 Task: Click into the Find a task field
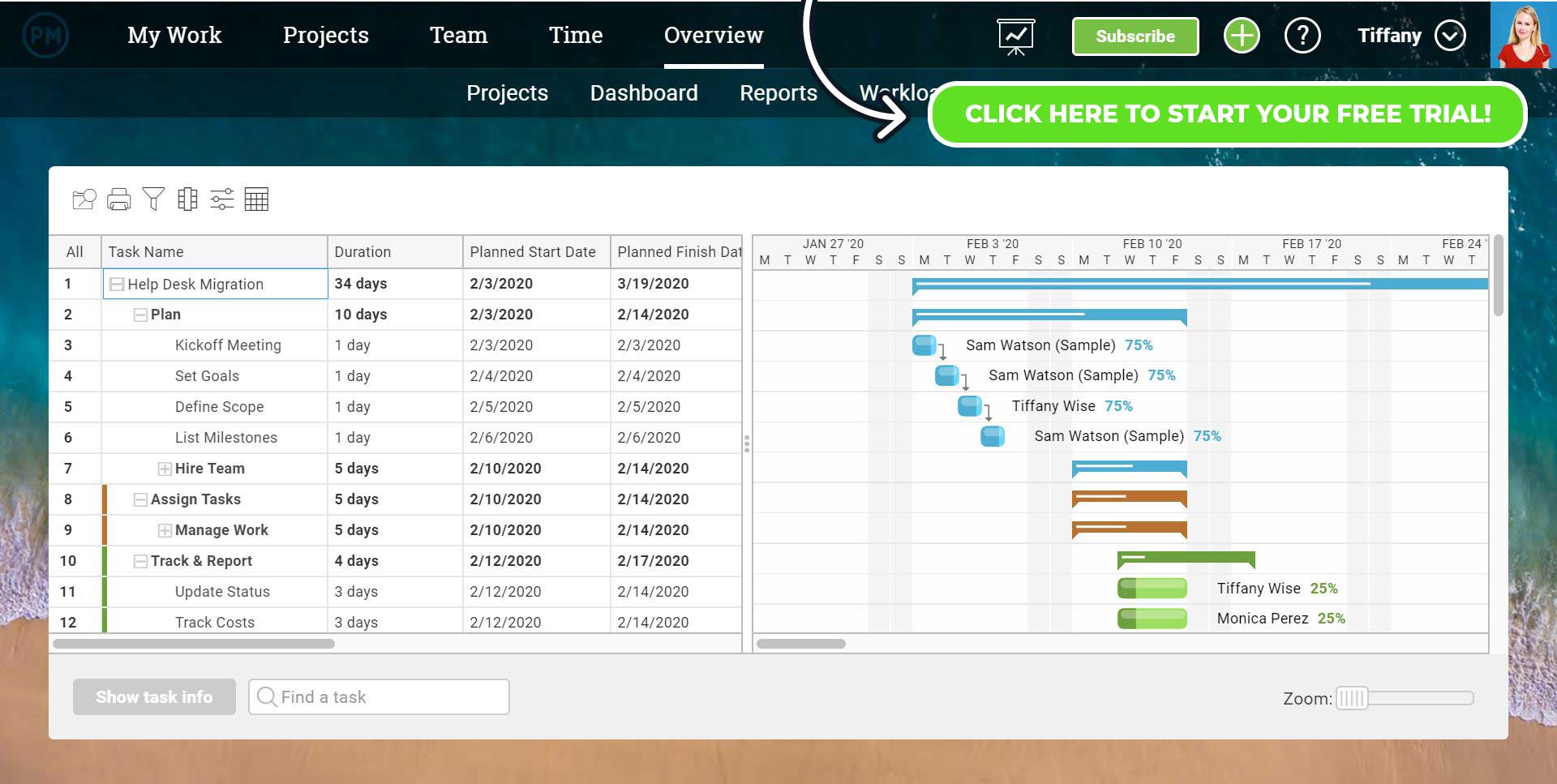pos(379,696)
